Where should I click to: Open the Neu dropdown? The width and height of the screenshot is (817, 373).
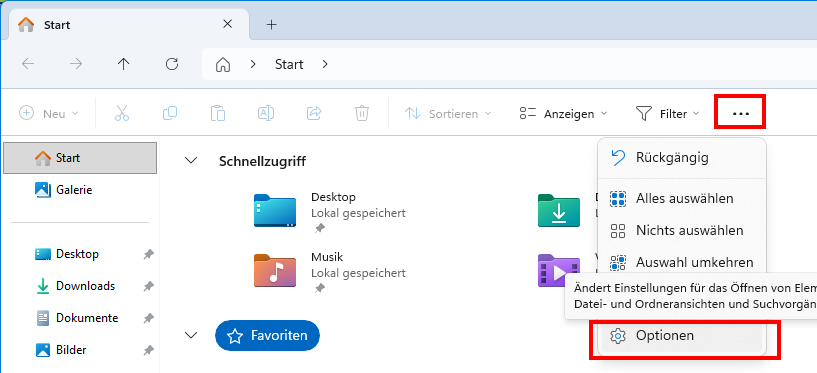click(48, 113)
